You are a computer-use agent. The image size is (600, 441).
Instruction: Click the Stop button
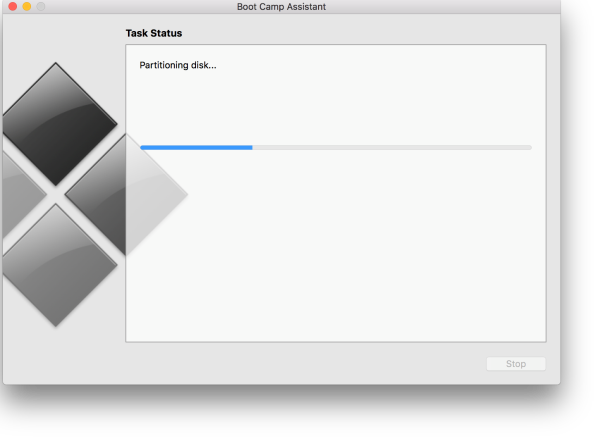(515, 364)
